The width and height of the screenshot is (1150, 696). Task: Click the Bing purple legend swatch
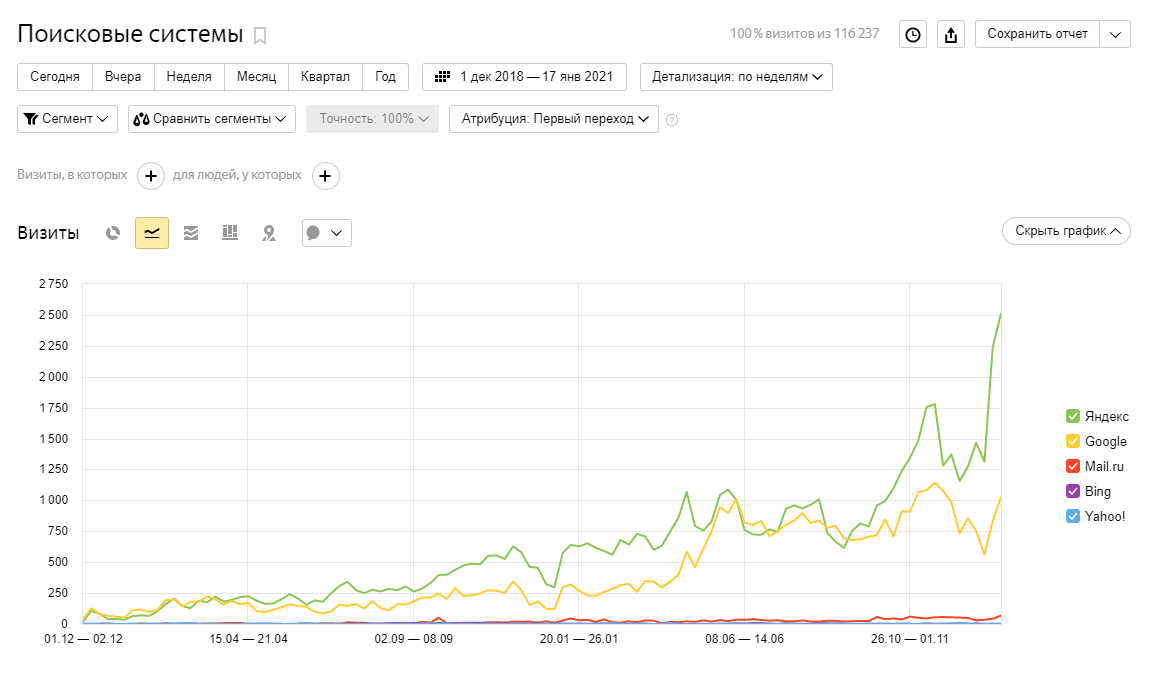click(x=1073, y=491)
